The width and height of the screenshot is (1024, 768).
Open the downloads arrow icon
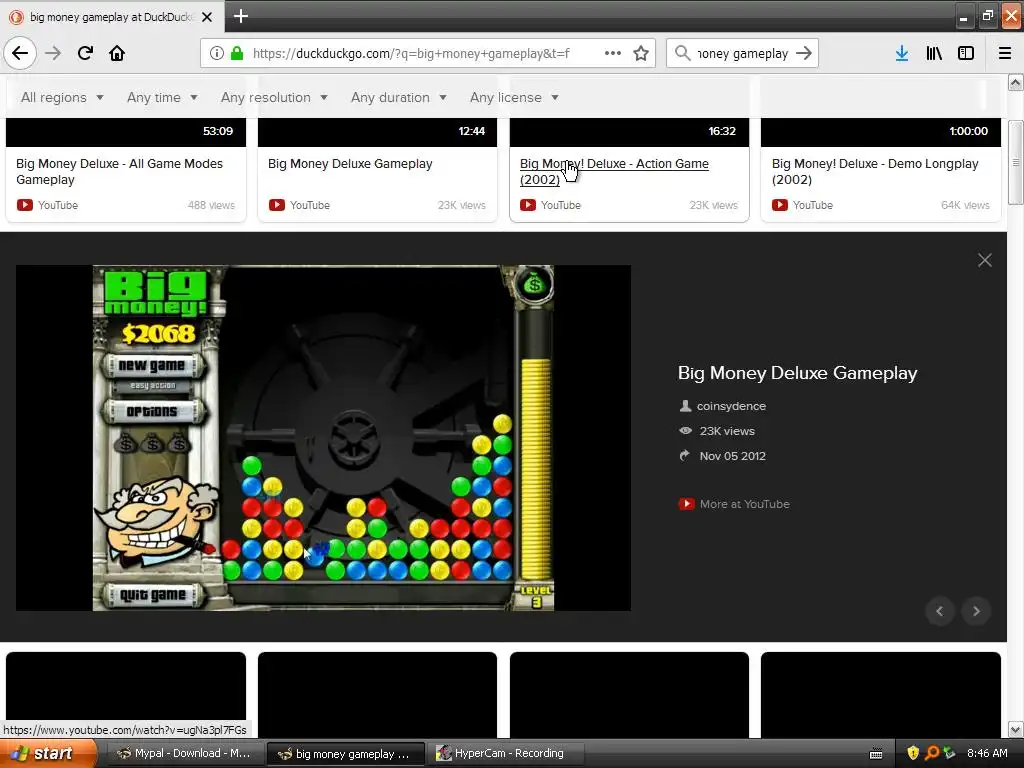tap(902, 53)
